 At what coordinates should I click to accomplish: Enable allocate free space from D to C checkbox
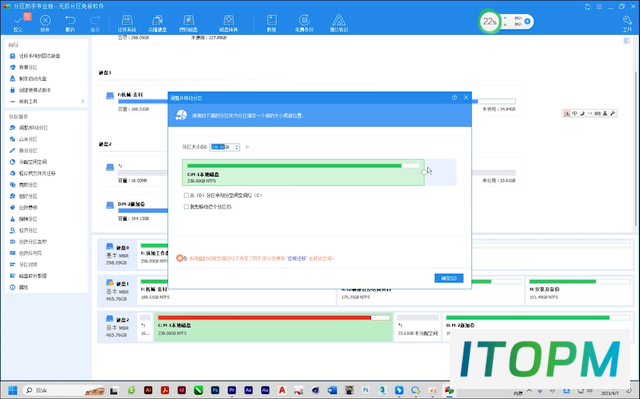(186, 195)
